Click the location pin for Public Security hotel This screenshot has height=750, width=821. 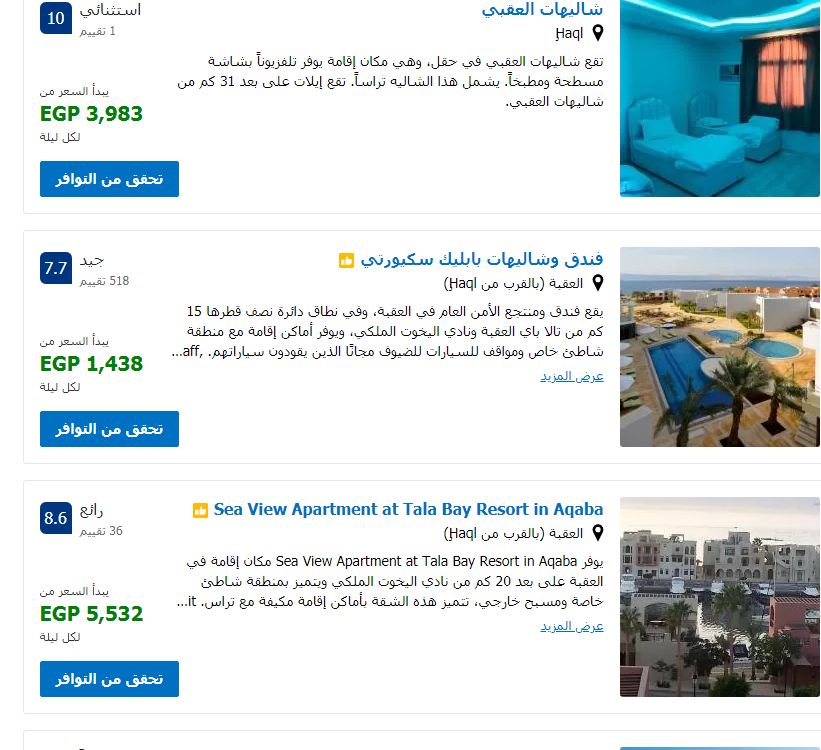tap(597, 283)
